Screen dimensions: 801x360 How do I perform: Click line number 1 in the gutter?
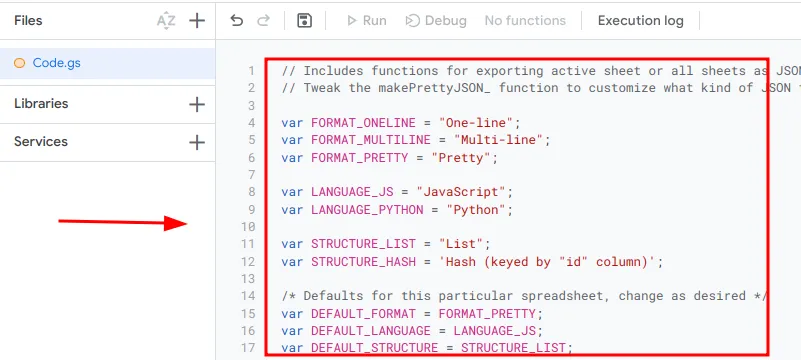pos(251,70)
